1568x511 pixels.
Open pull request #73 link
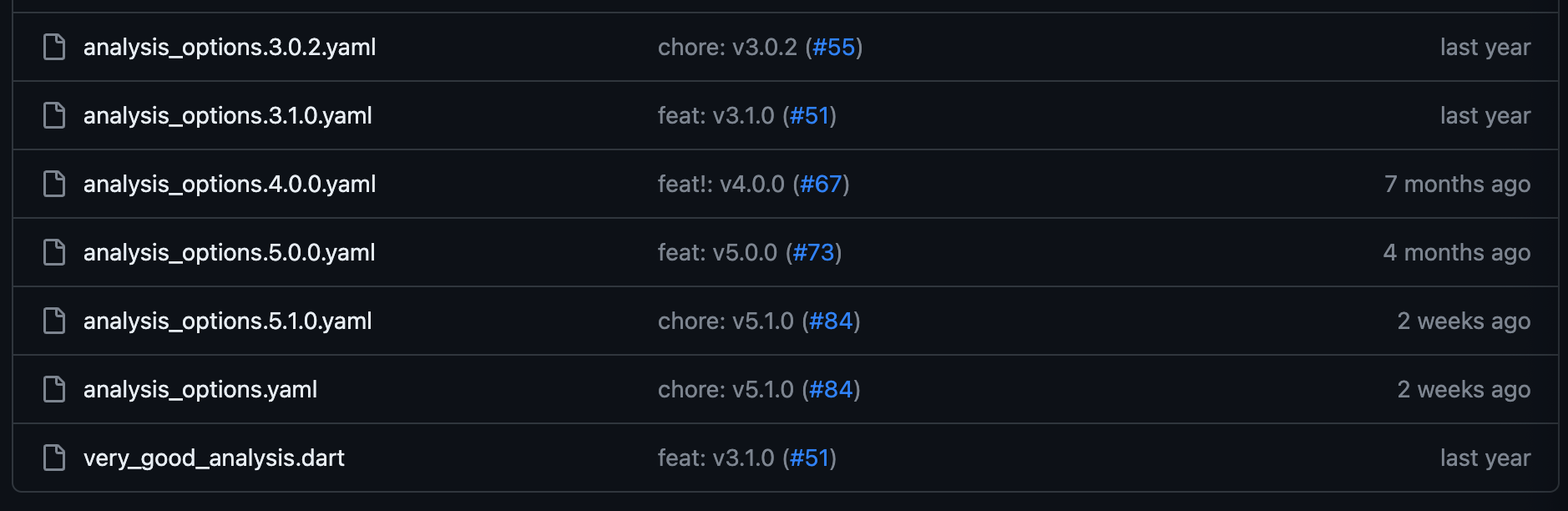[x=813, y=252]
